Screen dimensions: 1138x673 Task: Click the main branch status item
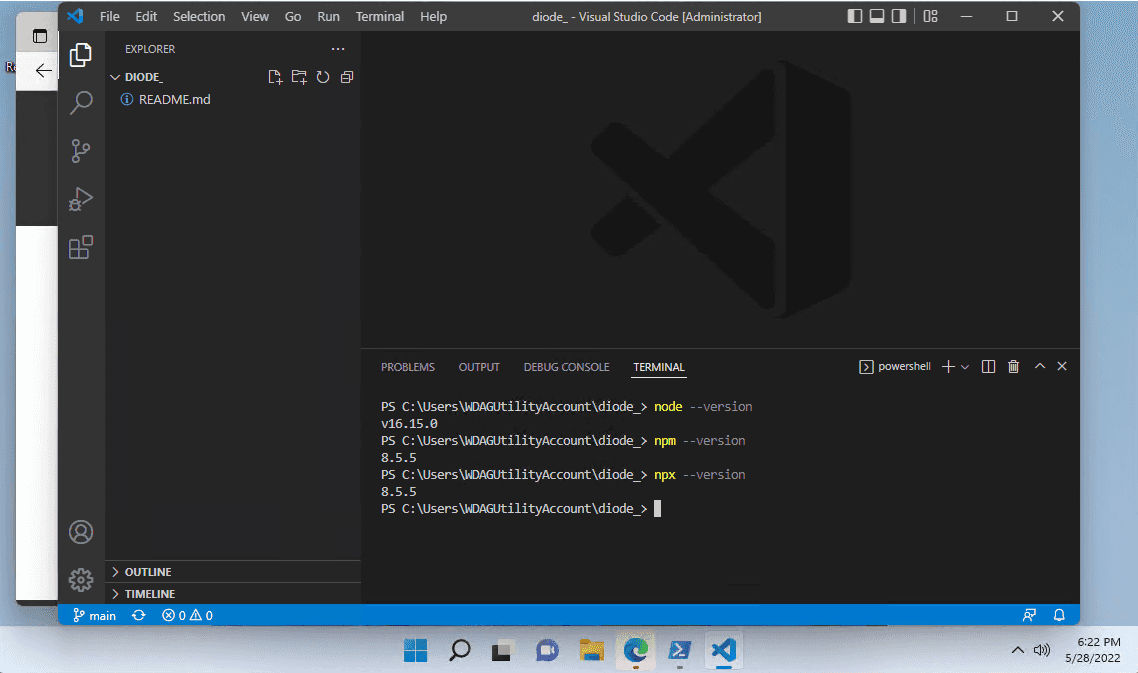point(94,616)
